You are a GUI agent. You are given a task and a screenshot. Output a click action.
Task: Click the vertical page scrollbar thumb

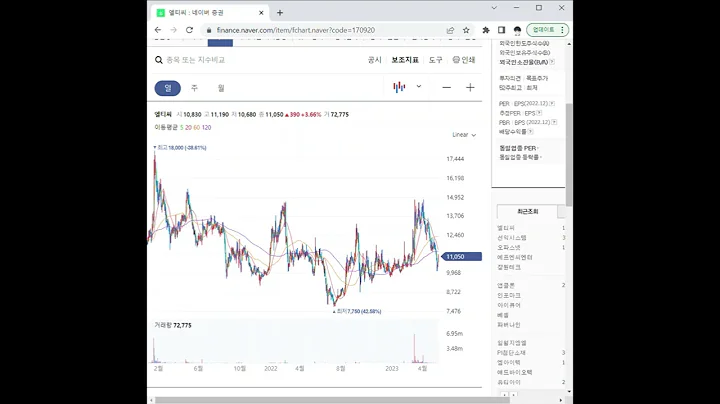[569, 154]
